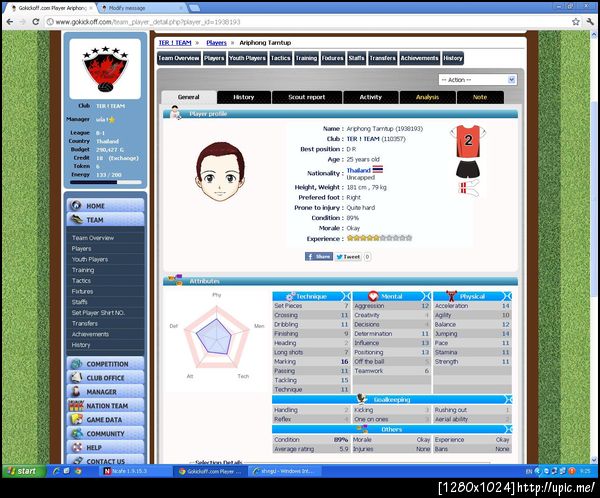600x498 pixels.
Task: Click the Staffs top menu button
Action: coord(356,58)
